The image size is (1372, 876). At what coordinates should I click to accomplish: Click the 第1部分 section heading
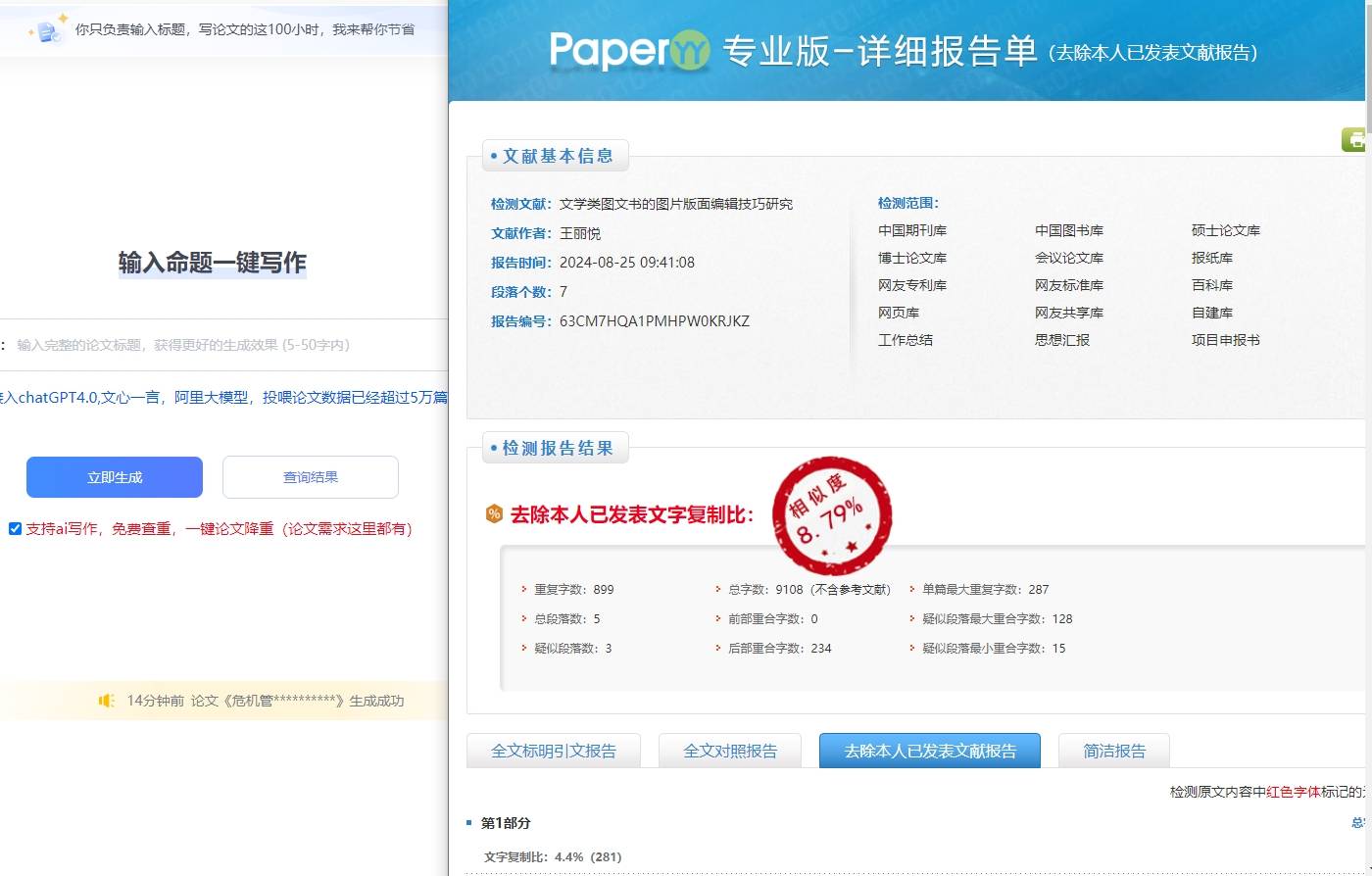pos(506,823)
